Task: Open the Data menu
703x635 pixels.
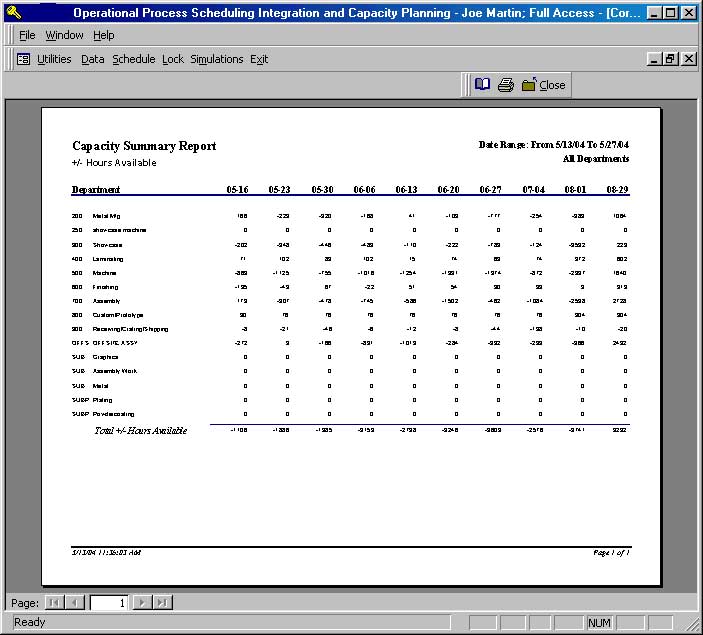Action: pyautogui.click(x=92, y=59)
